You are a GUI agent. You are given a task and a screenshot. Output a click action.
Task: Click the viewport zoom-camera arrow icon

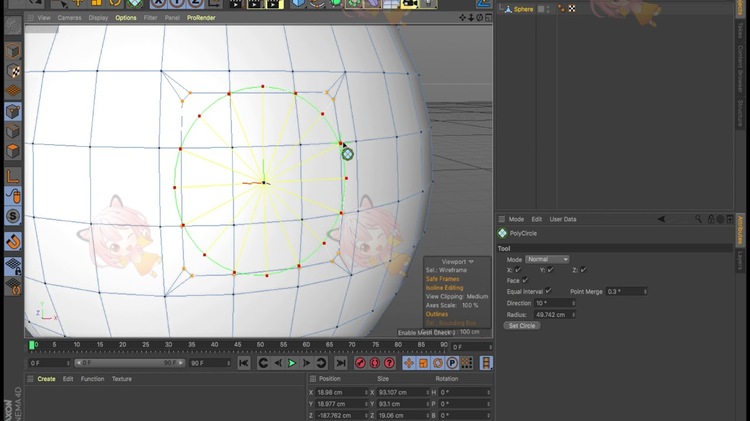click(x=471, y=18)
